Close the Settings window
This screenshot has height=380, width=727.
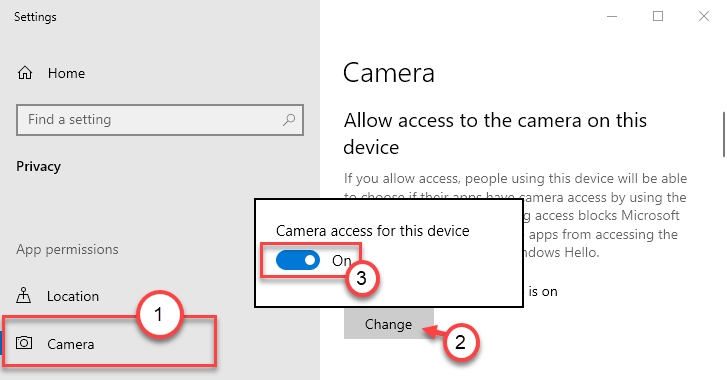[704, 16]
